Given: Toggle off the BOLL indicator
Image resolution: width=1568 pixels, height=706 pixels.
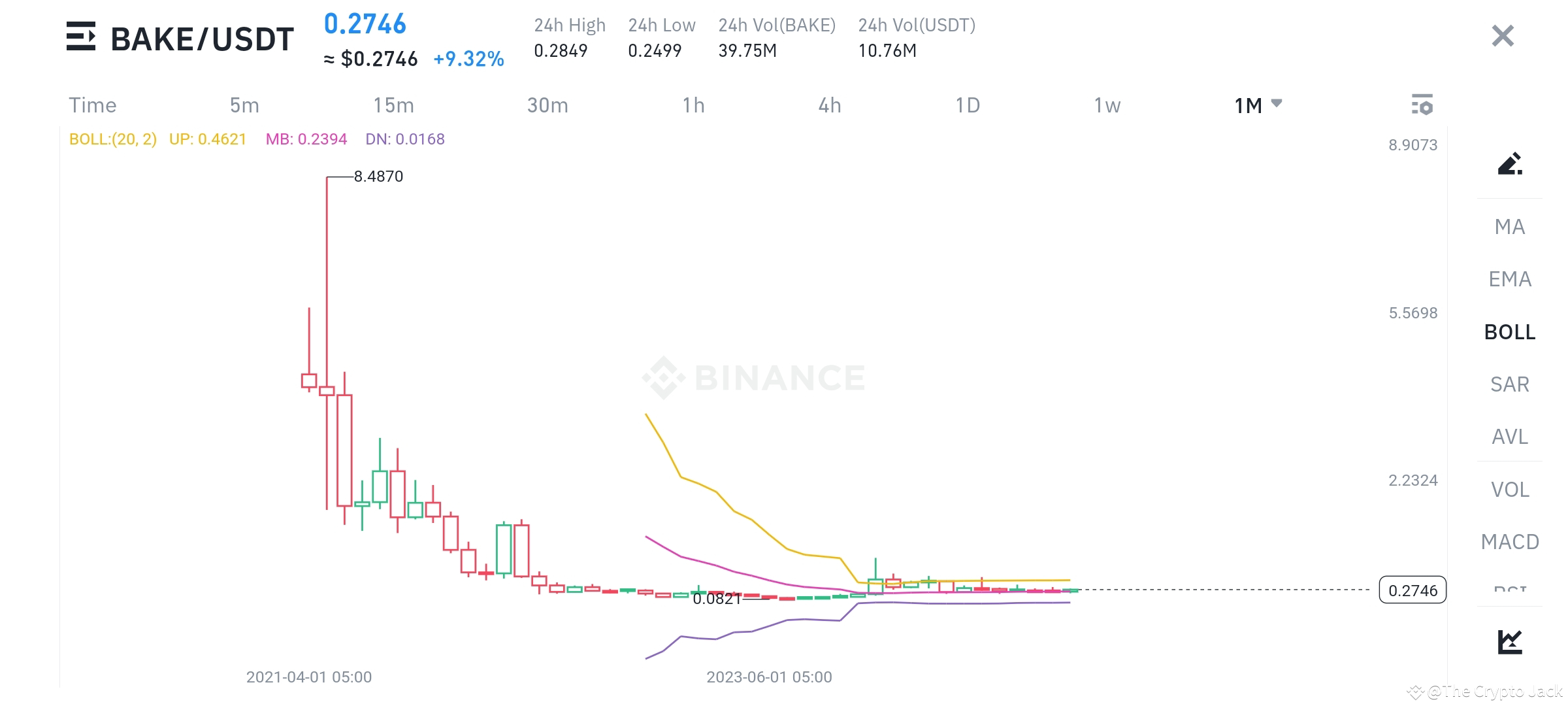Looking at the screenshot, I should (x=1510, y=332).
